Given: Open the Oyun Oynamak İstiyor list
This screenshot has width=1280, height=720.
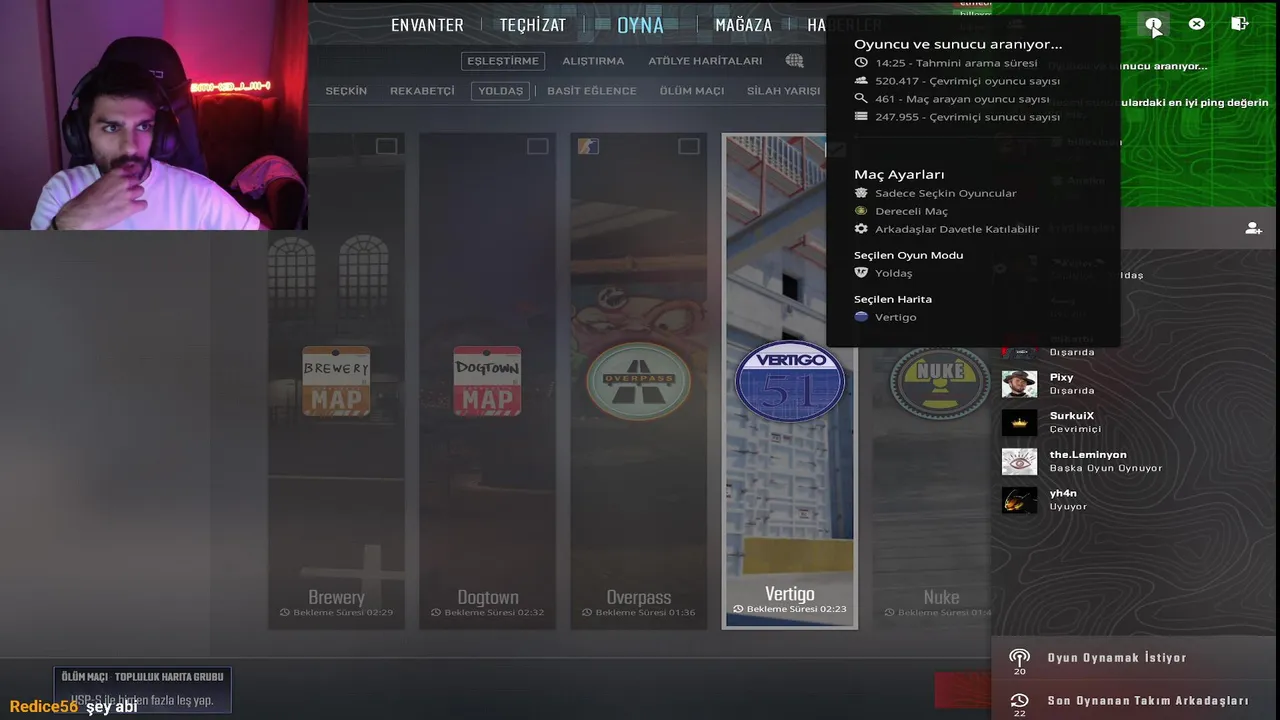Looking at the screenshot, I should (x=1135, y=658).
